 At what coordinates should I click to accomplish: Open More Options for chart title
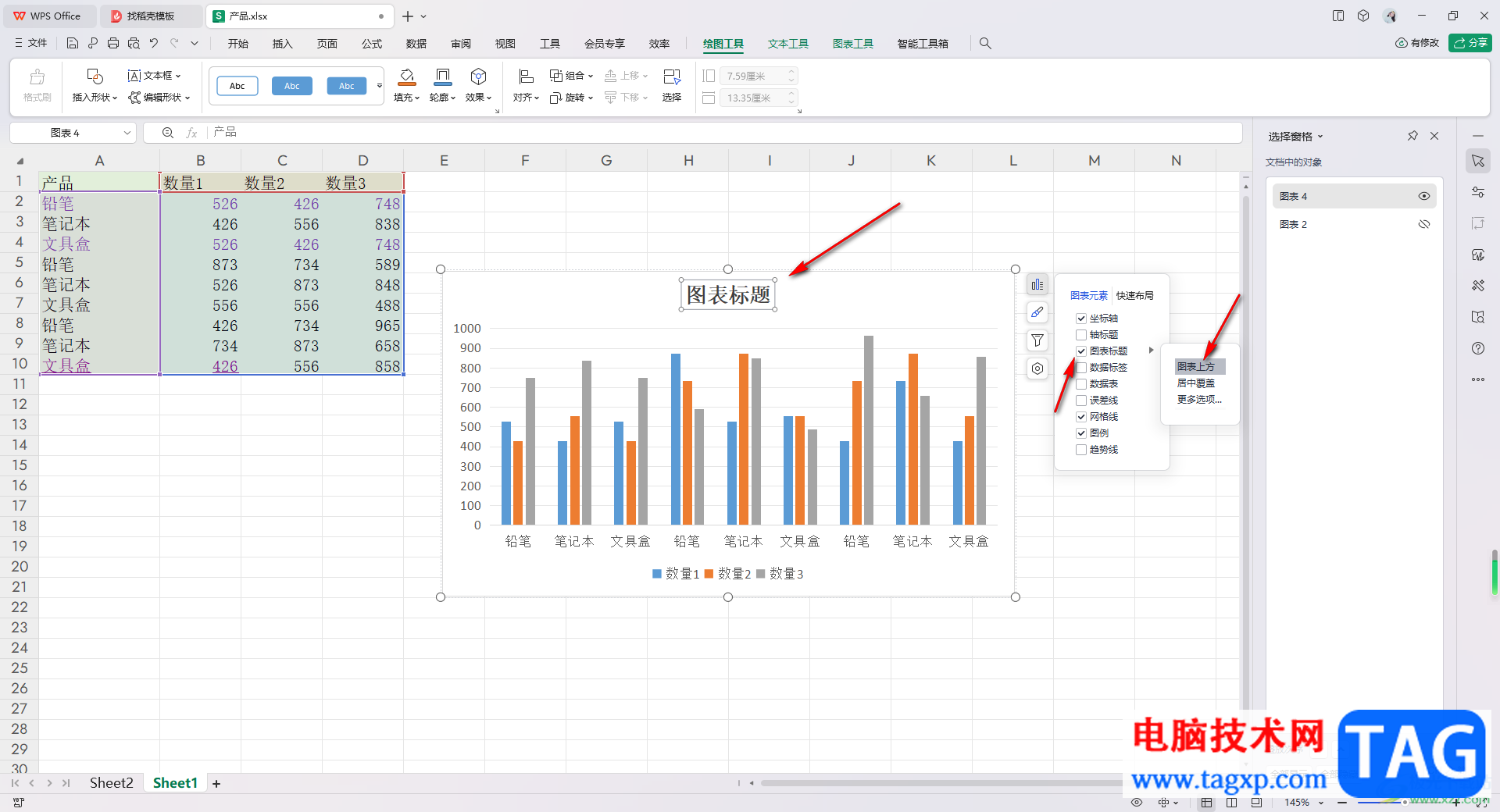click(1199, 400)
